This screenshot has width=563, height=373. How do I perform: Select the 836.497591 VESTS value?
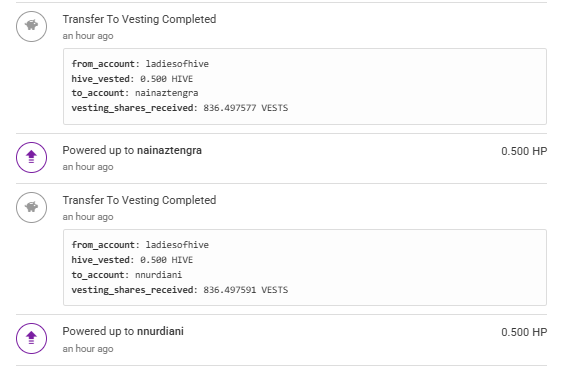(x=246, y=290)
